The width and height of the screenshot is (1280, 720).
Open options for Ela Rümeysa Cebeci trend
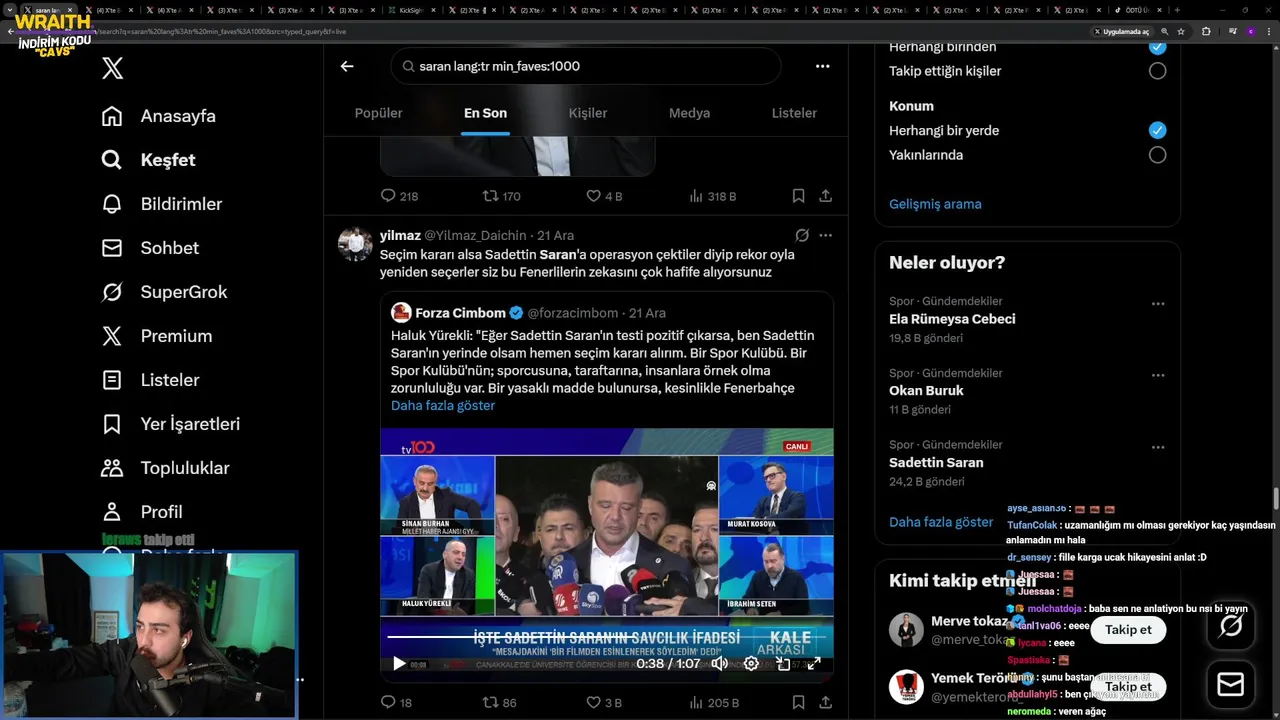tap(1157, 303)
